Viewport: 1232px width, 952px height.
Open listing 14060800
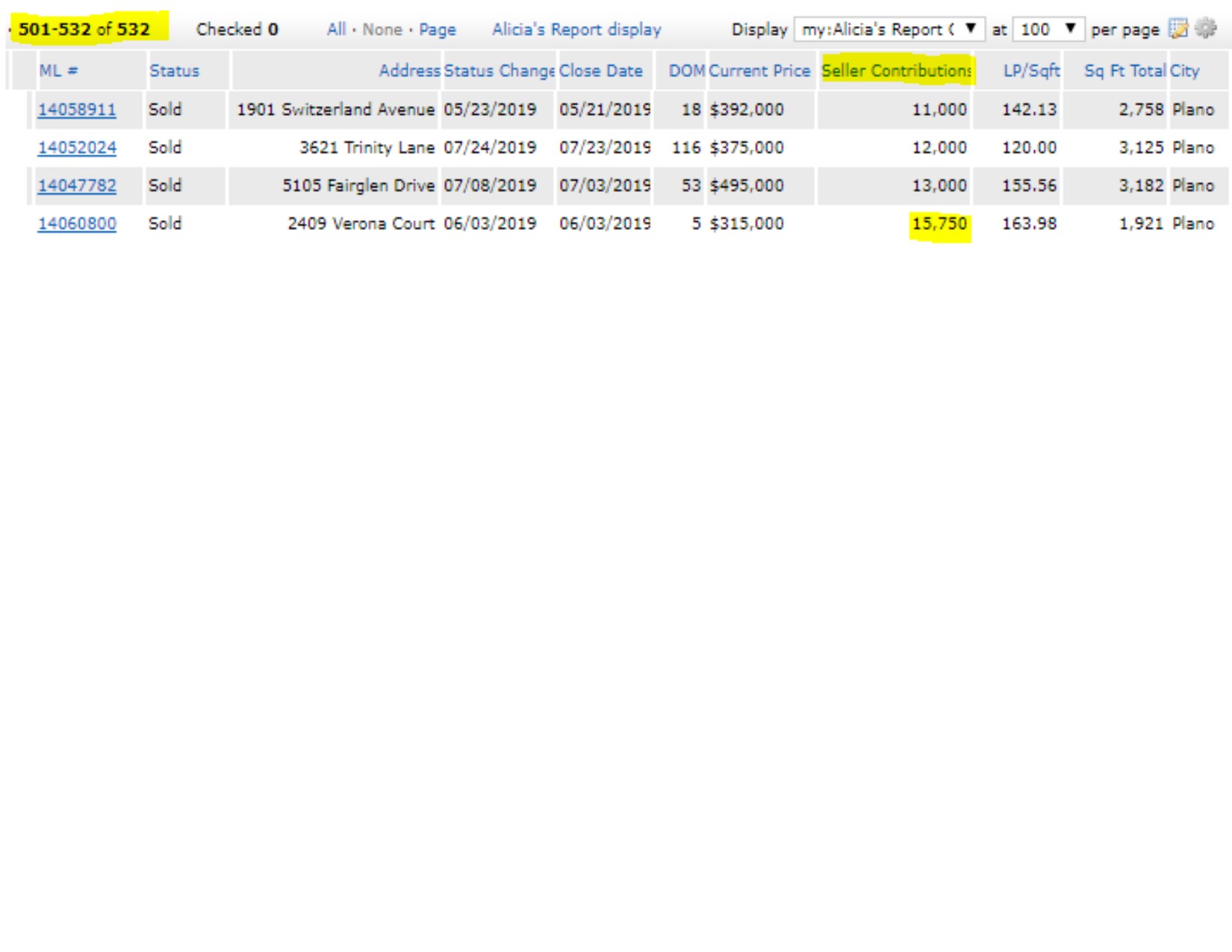[77, 224]
